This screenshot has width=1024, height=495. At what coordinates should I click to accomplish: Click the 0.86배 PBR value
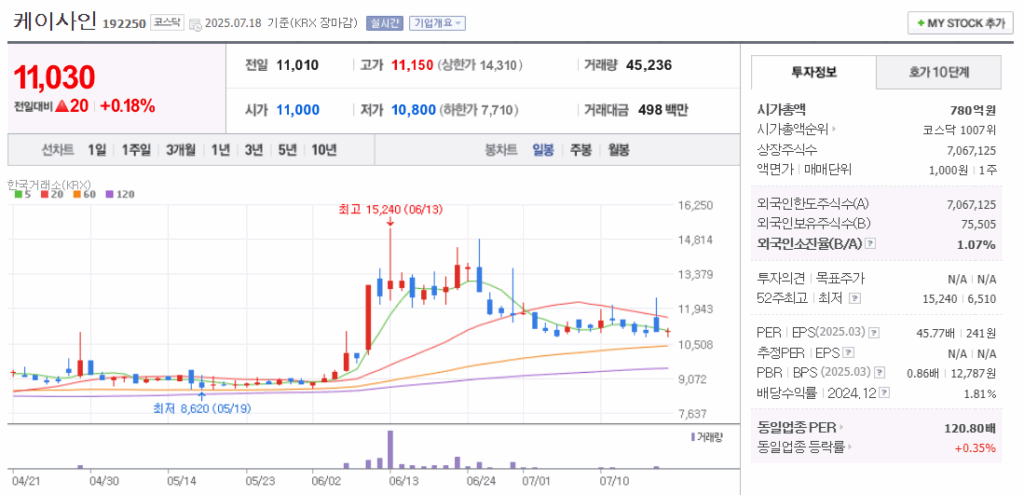[x=925, y=374]
